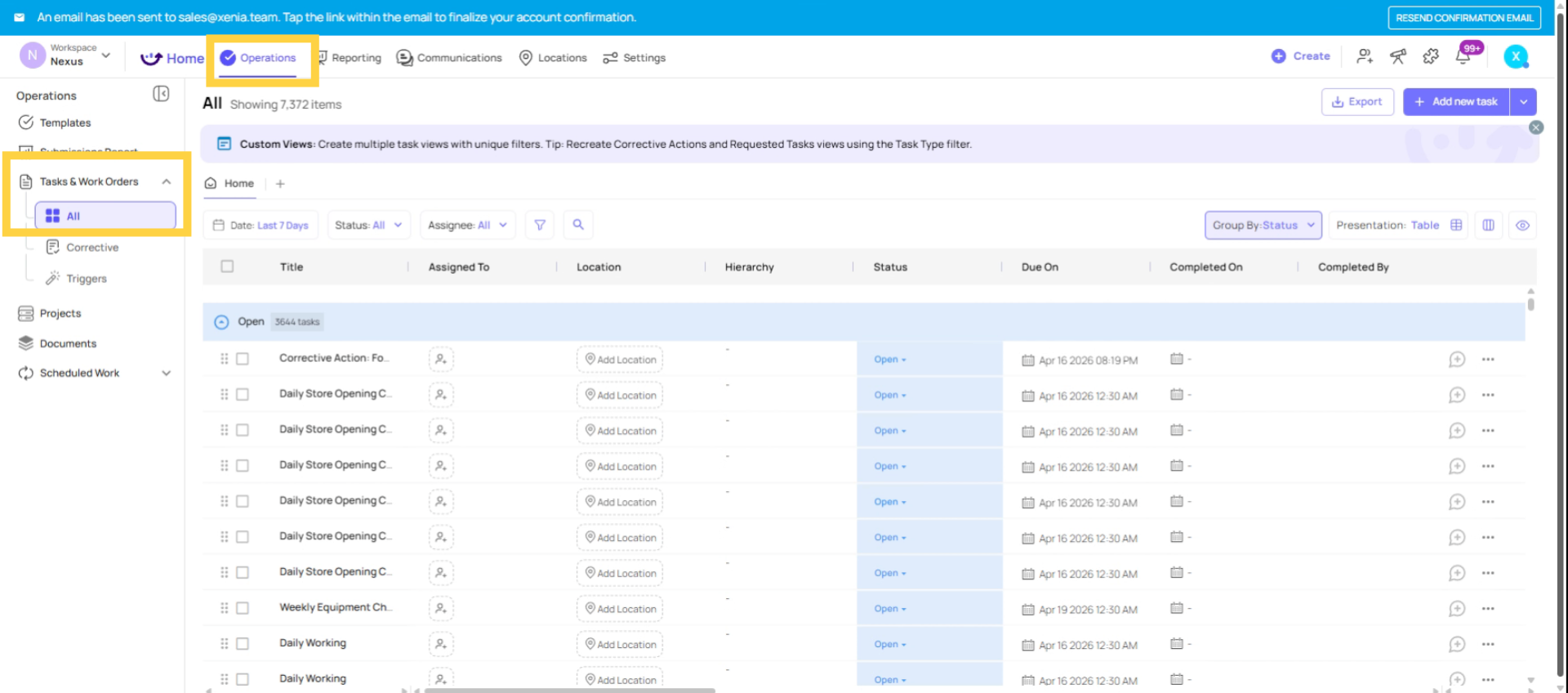Screen dimensions: 1568x693
Task: Open the Locations nav tab
Action: click(x=553, y=58)
